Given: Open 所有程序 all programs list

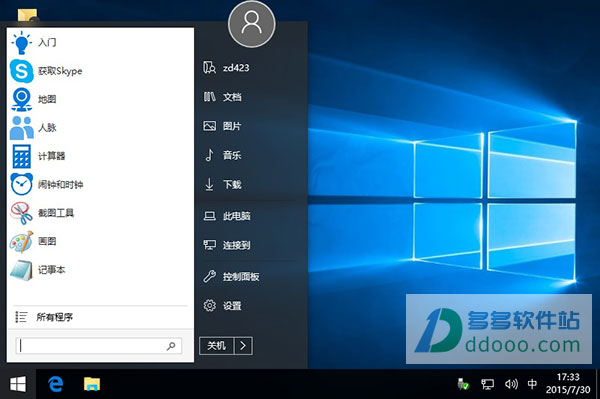Looking at the screenshot, I should pyautogui.click(x=100, y=317).
